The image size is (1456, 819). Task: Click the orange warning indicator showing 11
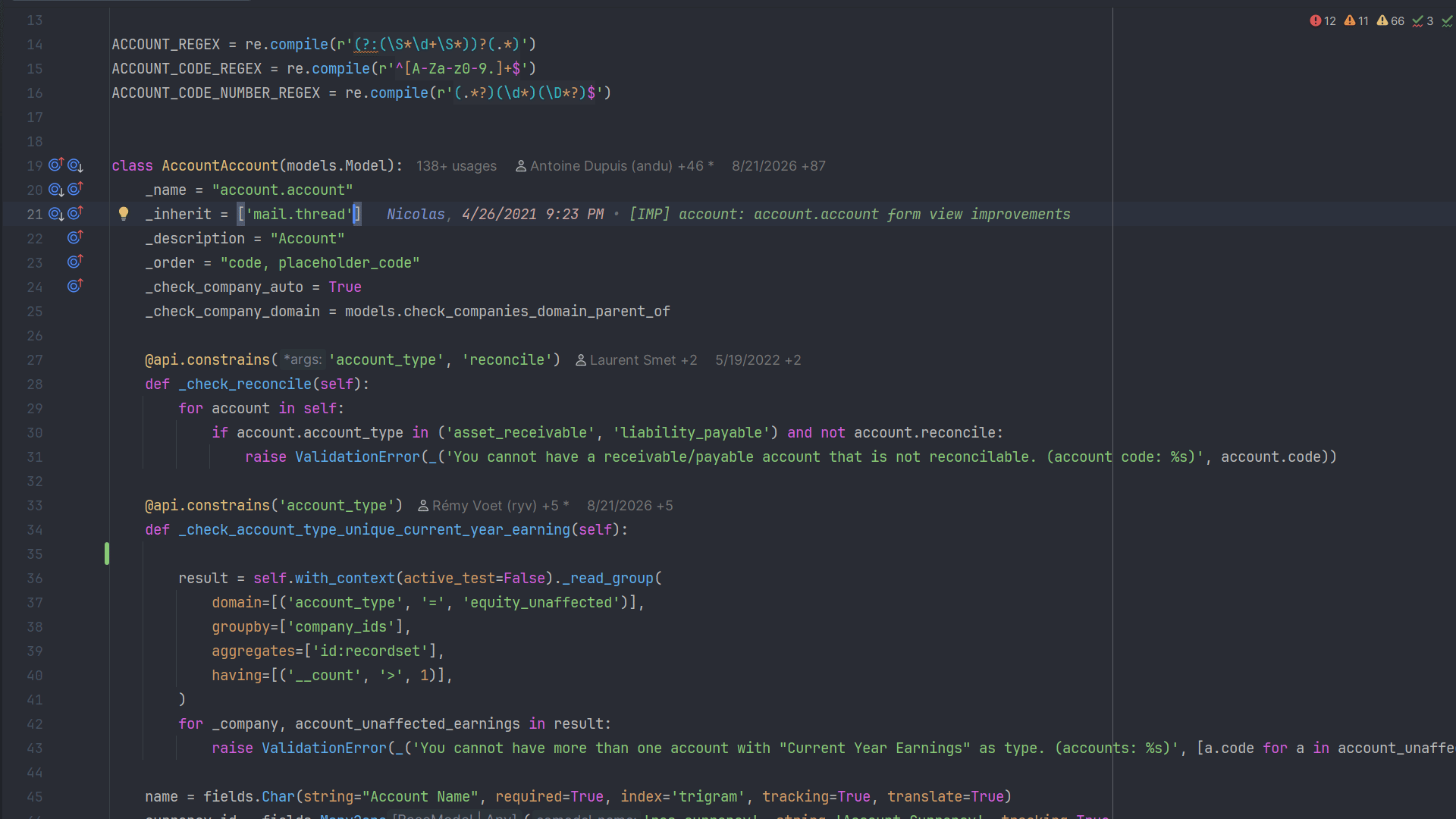(x=1356, y=21)
